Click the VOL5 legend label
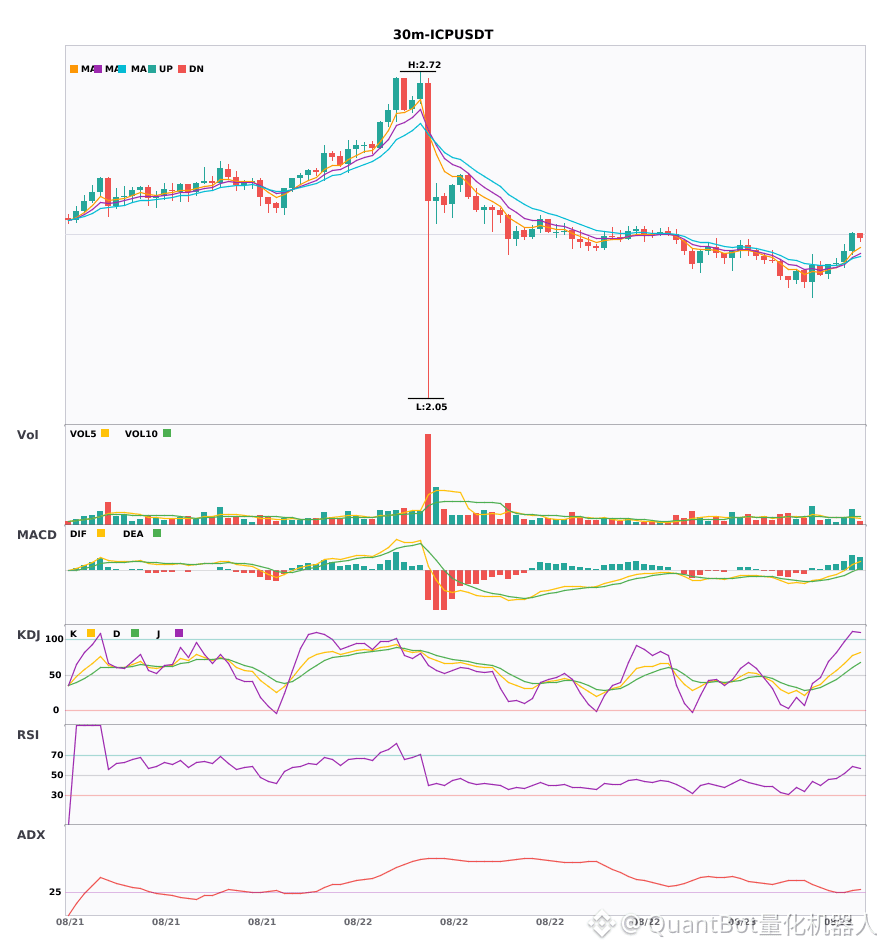Screen dimensions: 885x950 click(83, 434)
